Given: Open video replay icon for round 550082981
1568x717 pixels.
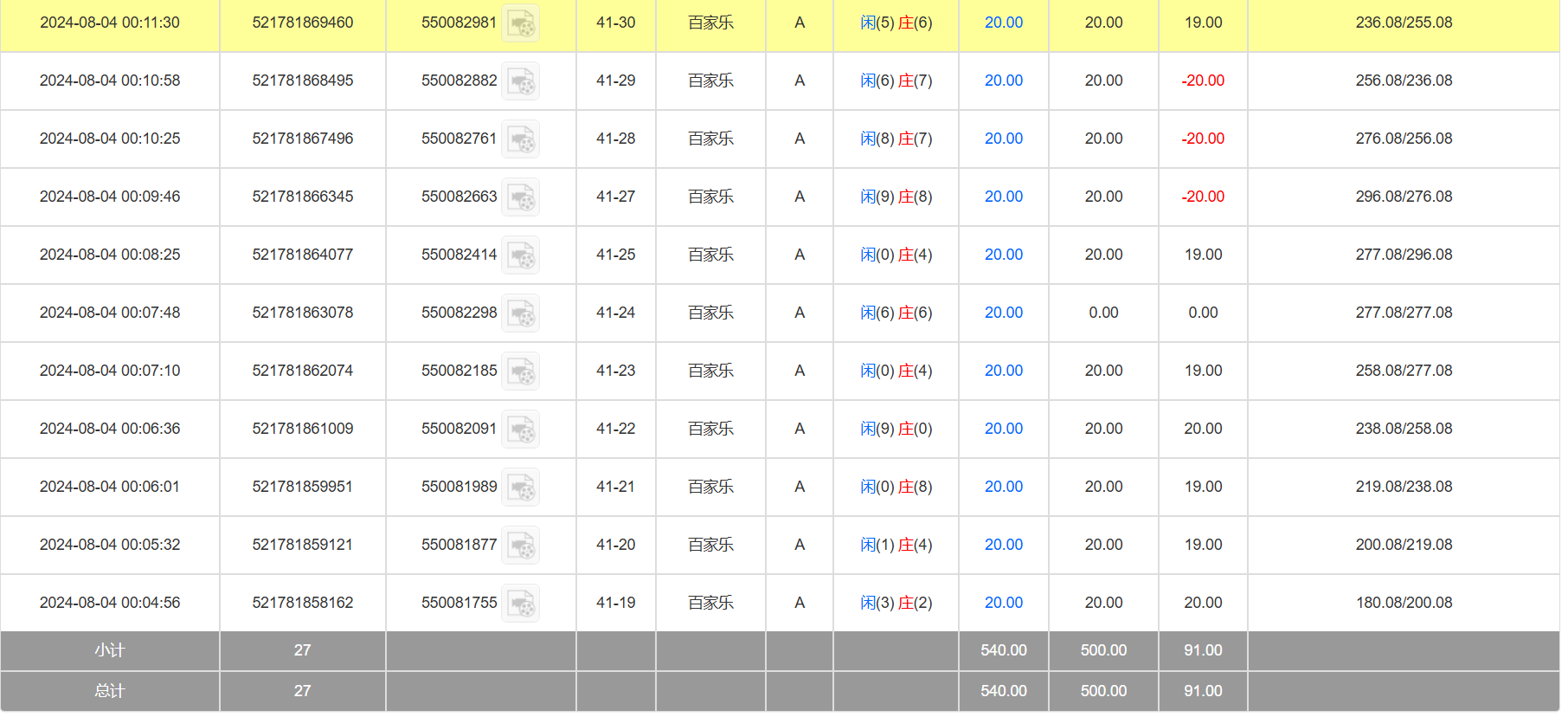Looking at the screenshot, I should (521, 23).
